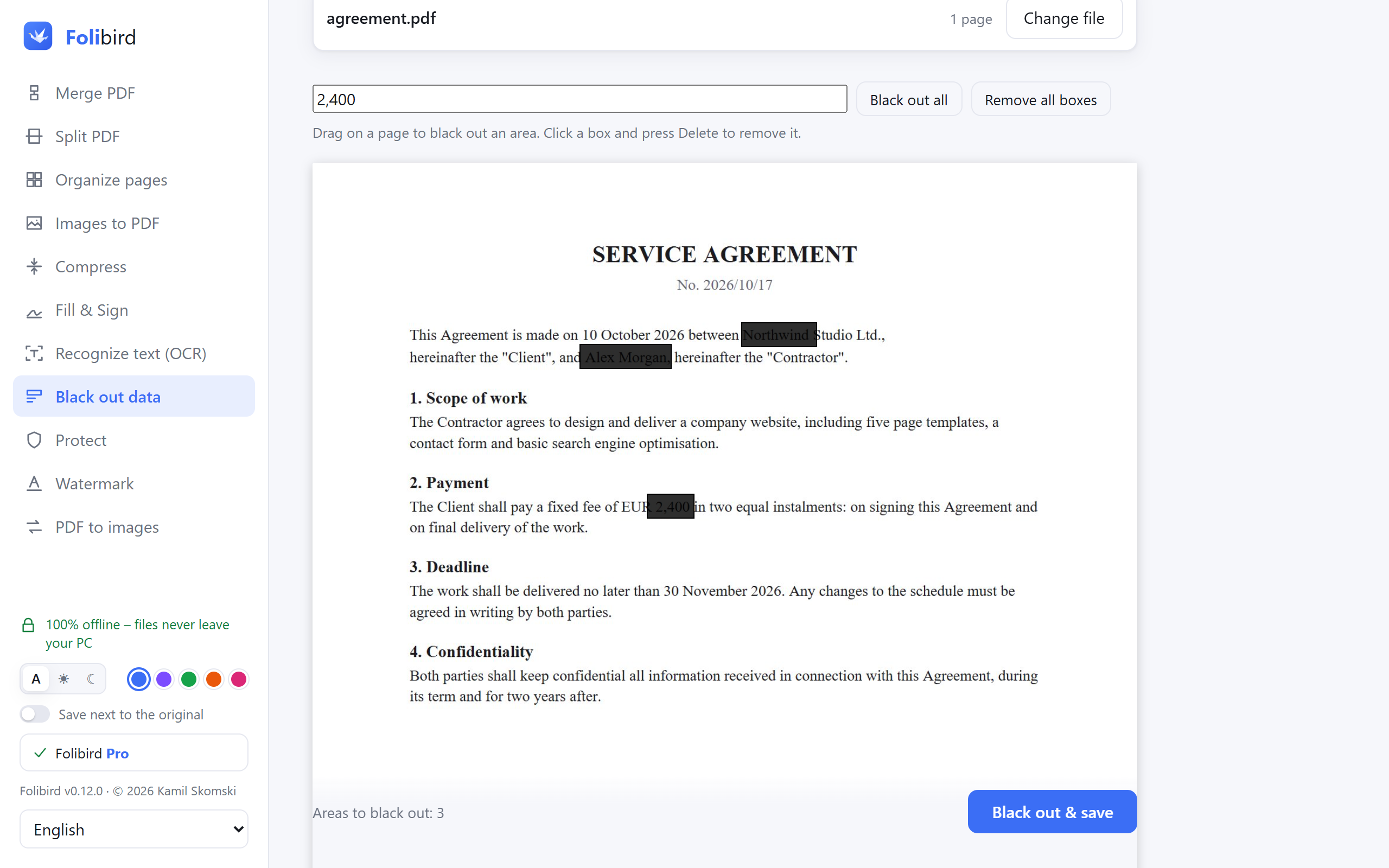Select the automatic theme 'A' option
Viewport: 1389px width, 868px height.
[36, 679]
